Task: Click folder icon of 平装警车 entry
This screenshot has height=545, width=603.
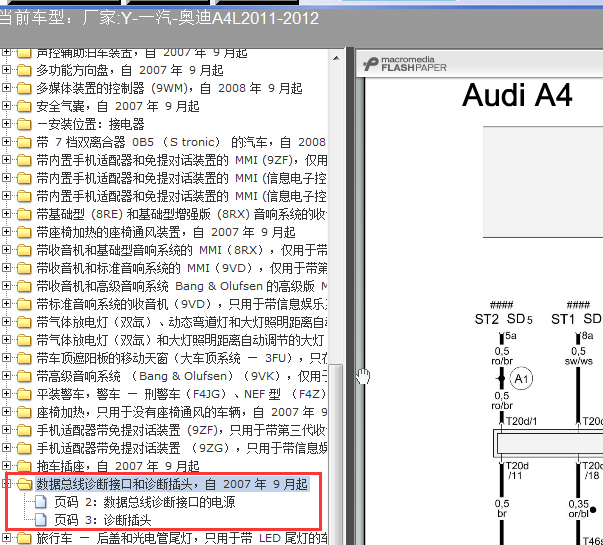Action: point(24,394)
